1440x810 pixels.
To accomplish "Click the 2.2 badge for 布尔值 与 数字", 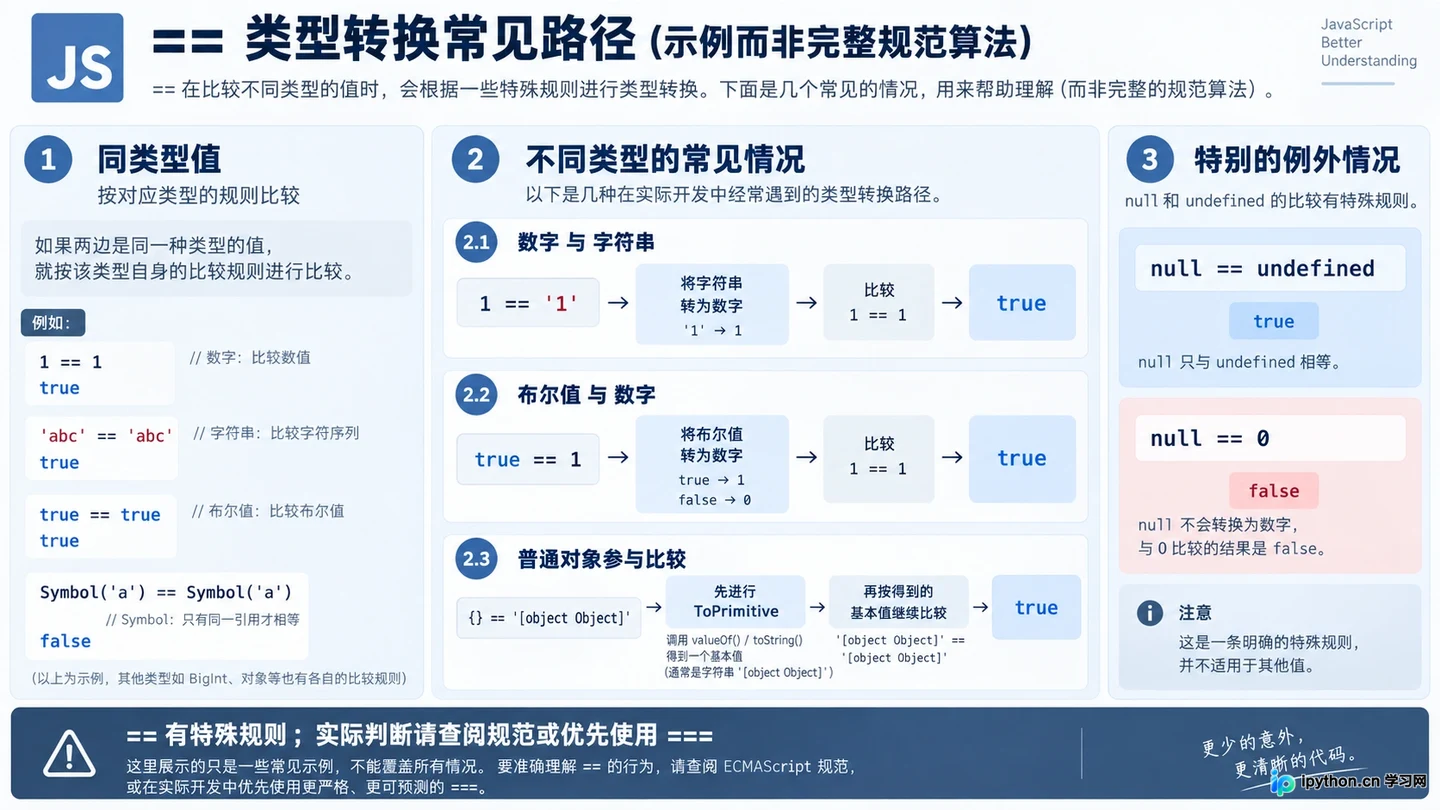I will tap(476, 395).
